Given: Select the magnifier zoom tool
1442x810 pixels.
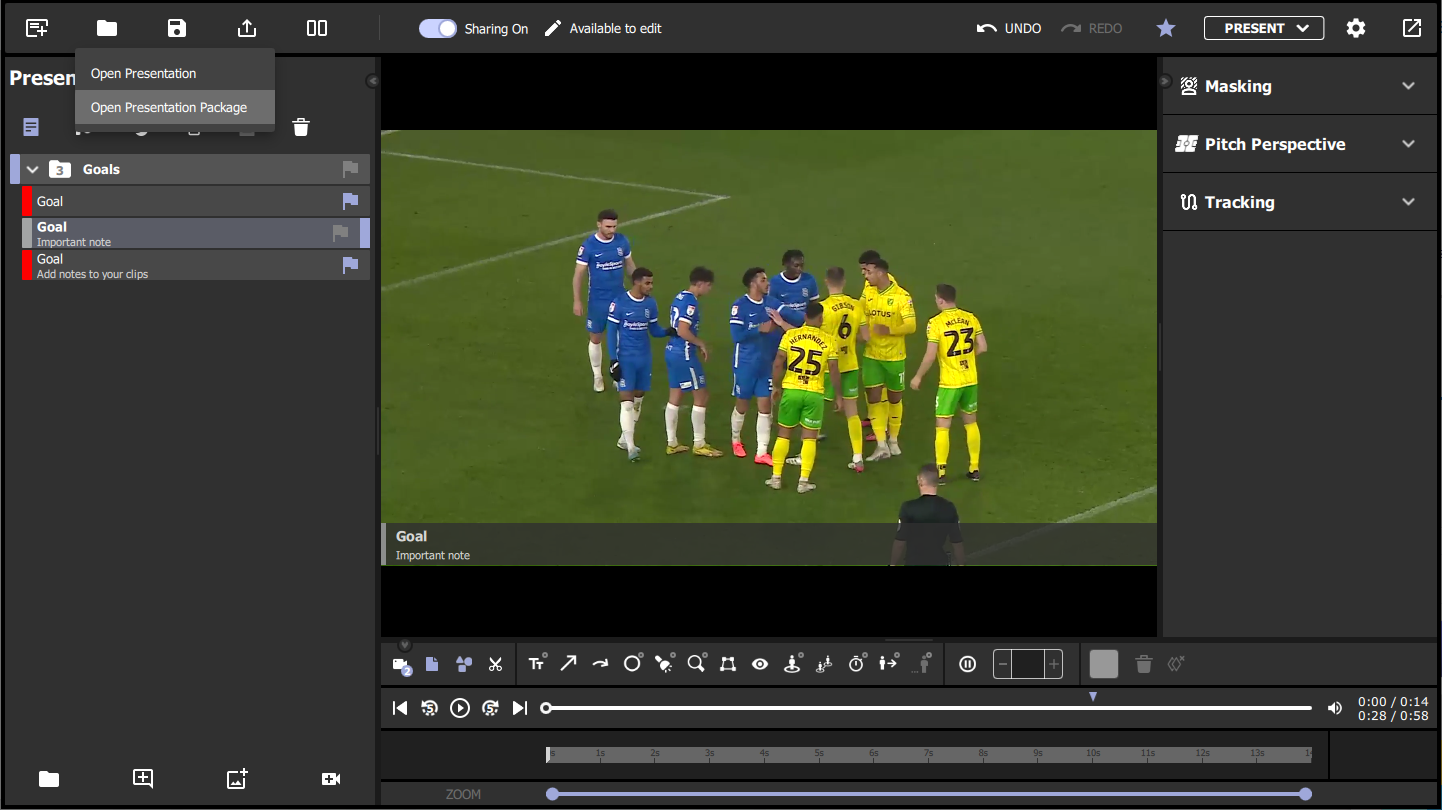Looking at the screenshot, I should point(696,663).
